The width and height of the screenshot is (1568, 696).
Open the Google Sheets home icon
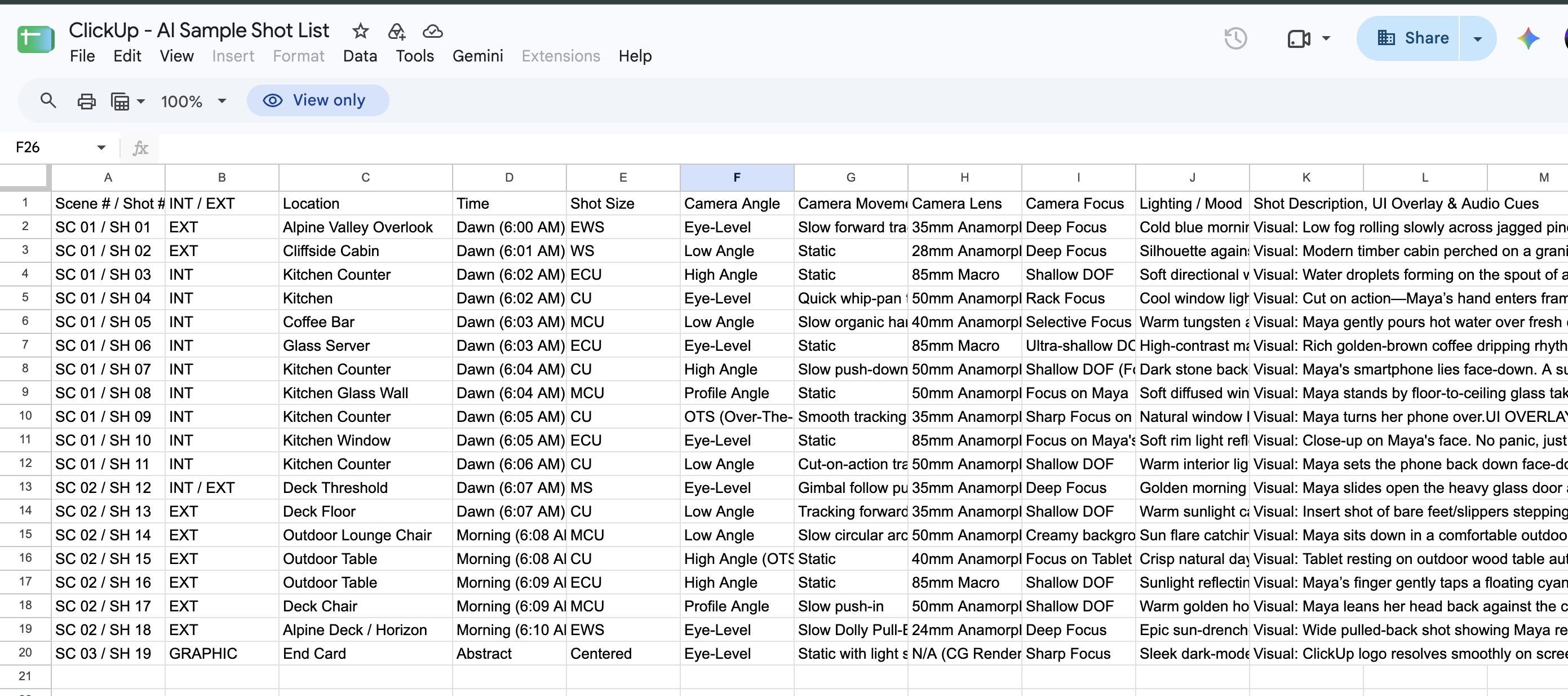coord(36,40)
